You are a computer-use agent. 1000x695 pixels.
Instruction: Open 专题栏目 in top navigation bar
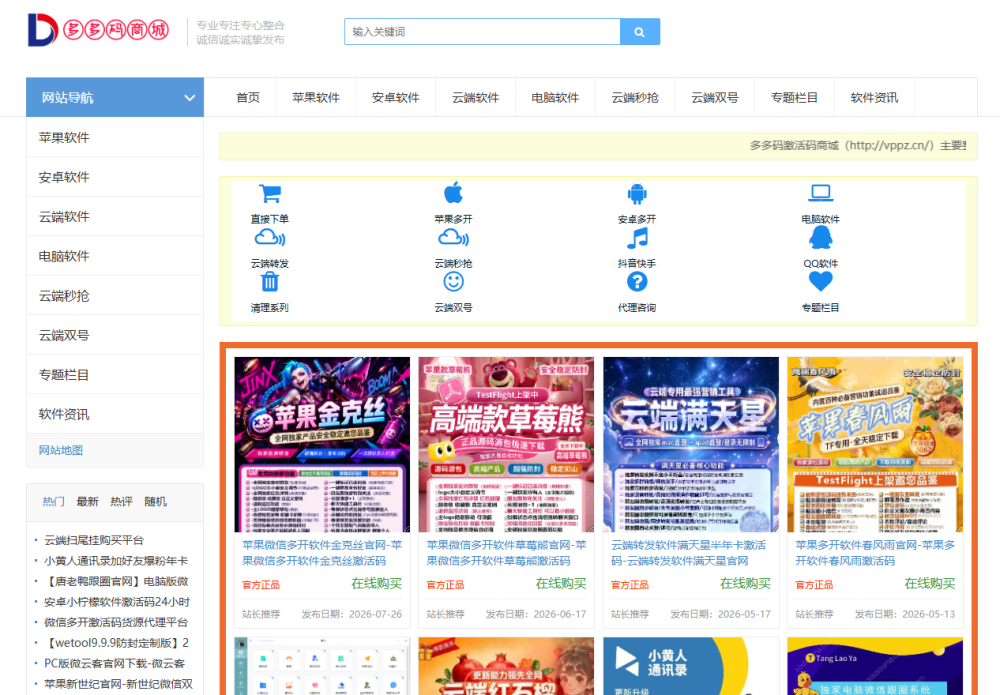(794, 98)
